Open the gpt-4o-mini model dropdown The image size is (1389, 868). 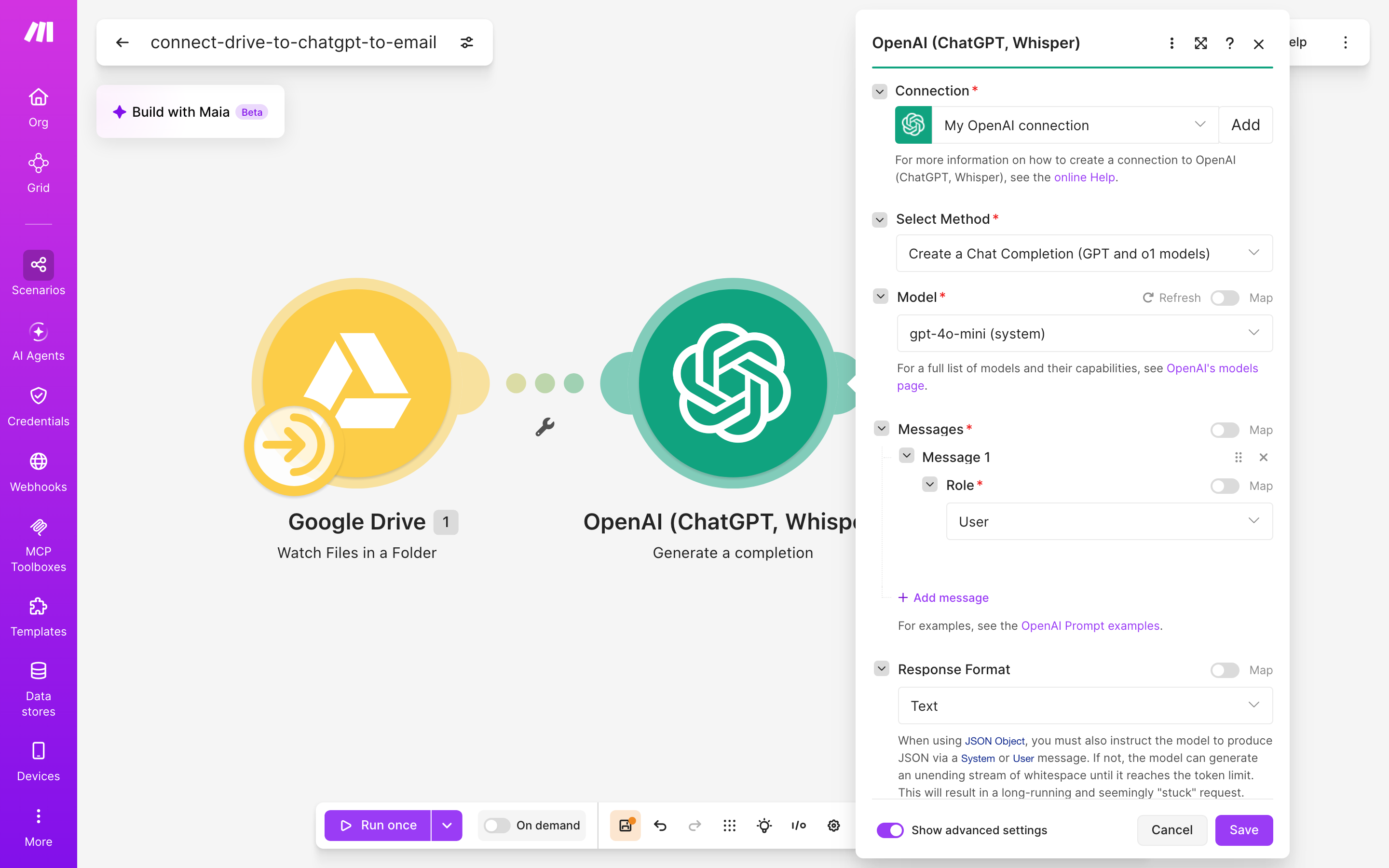(1085, 333)
